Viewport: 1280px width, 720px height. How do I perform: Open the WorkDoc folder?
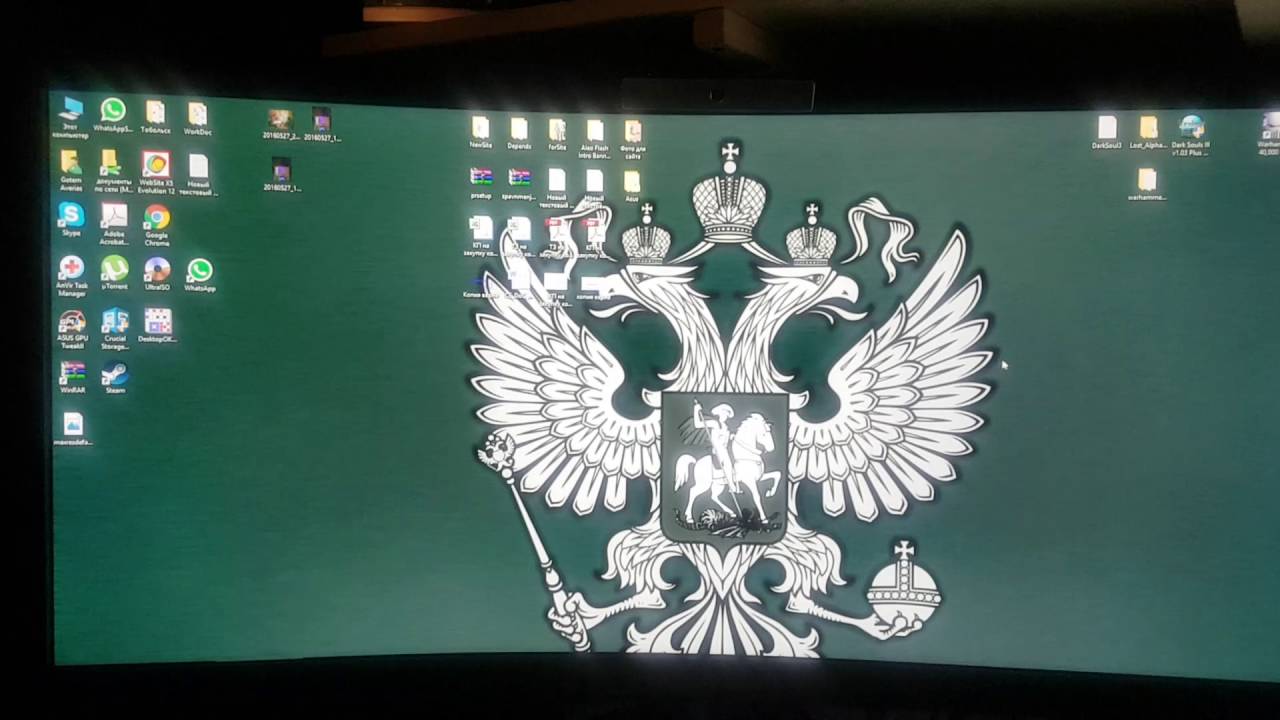(197, 118)
